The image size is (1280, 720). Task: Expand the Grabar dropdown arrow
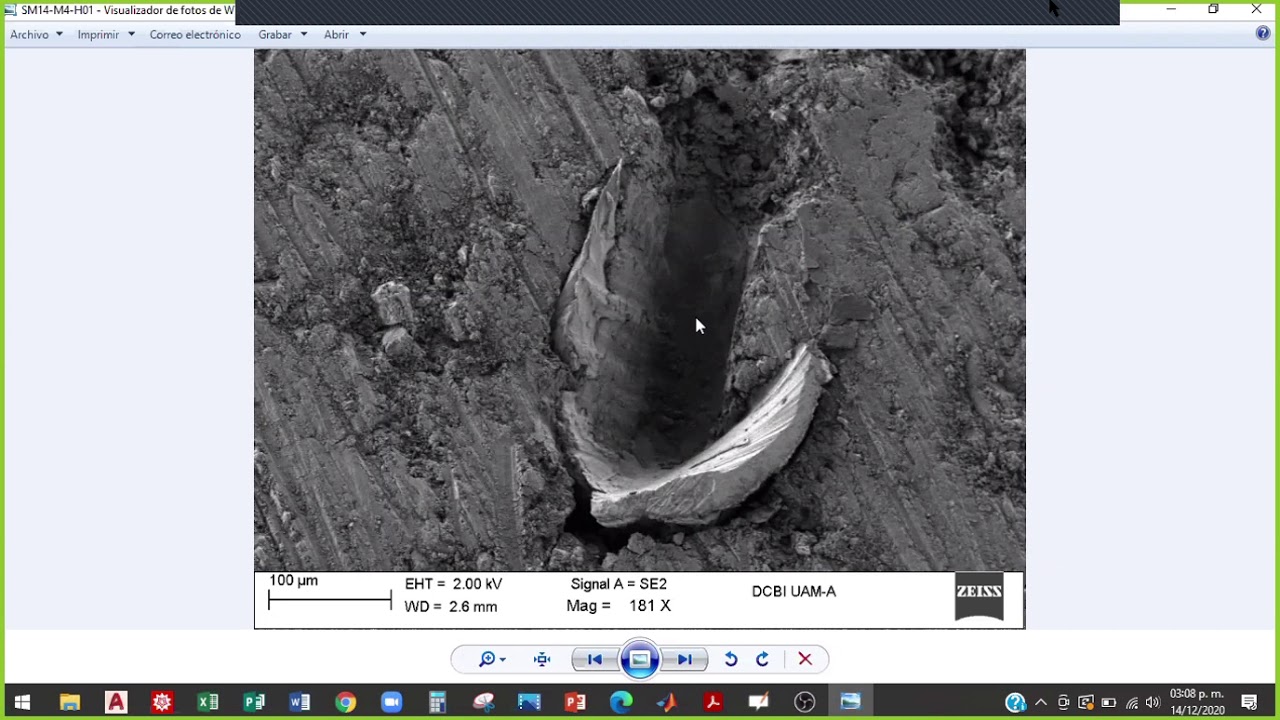(x=304, y=34)
